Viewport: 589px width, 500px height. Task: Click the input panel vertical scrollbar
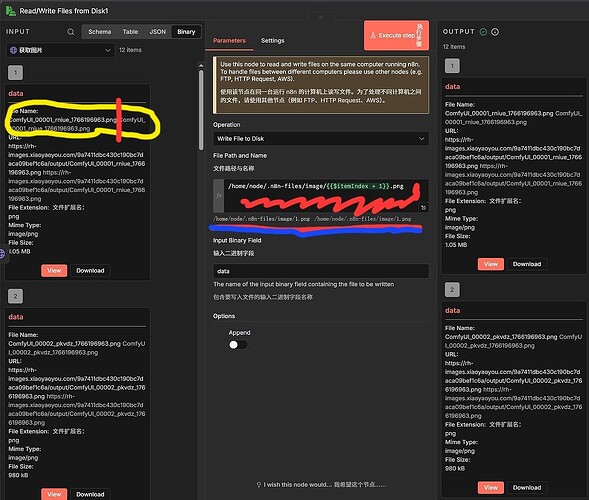[201, 111]
